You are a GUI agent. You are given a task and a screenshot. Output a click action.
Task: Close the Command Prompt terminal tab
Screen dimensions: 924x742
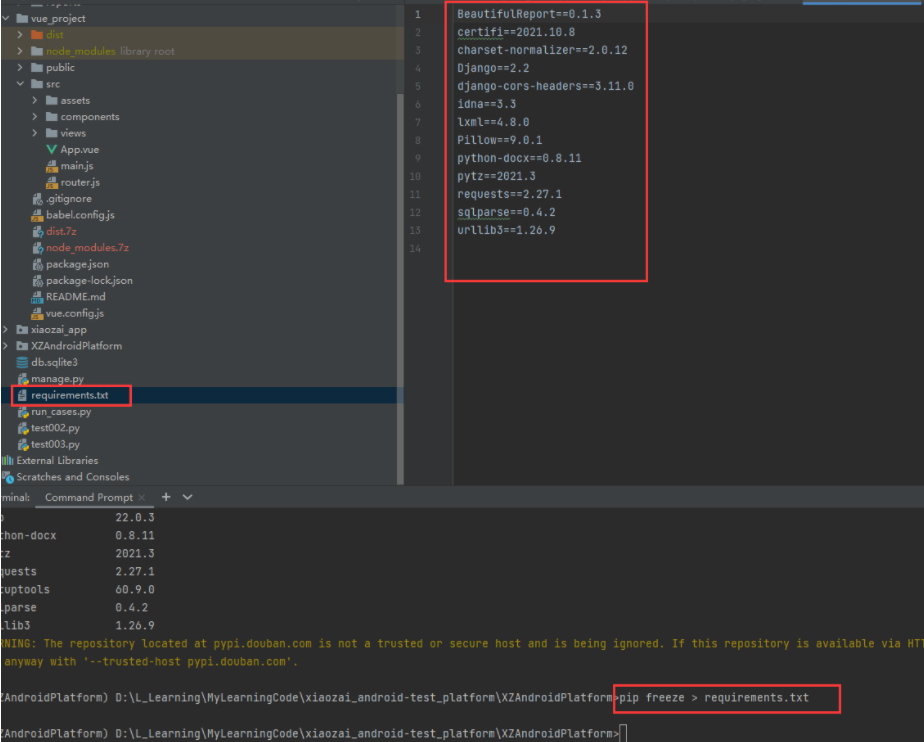click(141, 497)
